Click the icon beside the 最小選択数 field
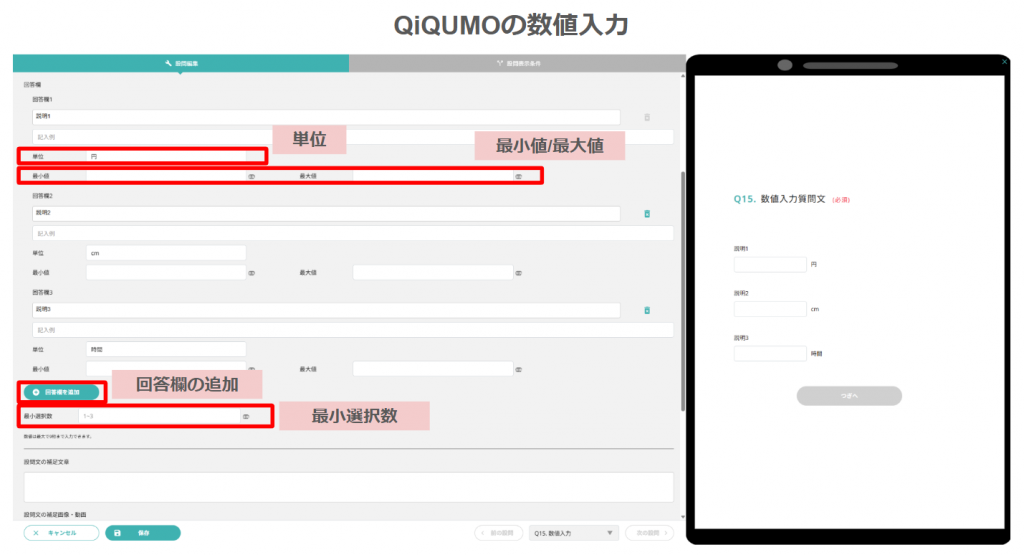This screenshot has width=1024, height=555. coord(246,417)
